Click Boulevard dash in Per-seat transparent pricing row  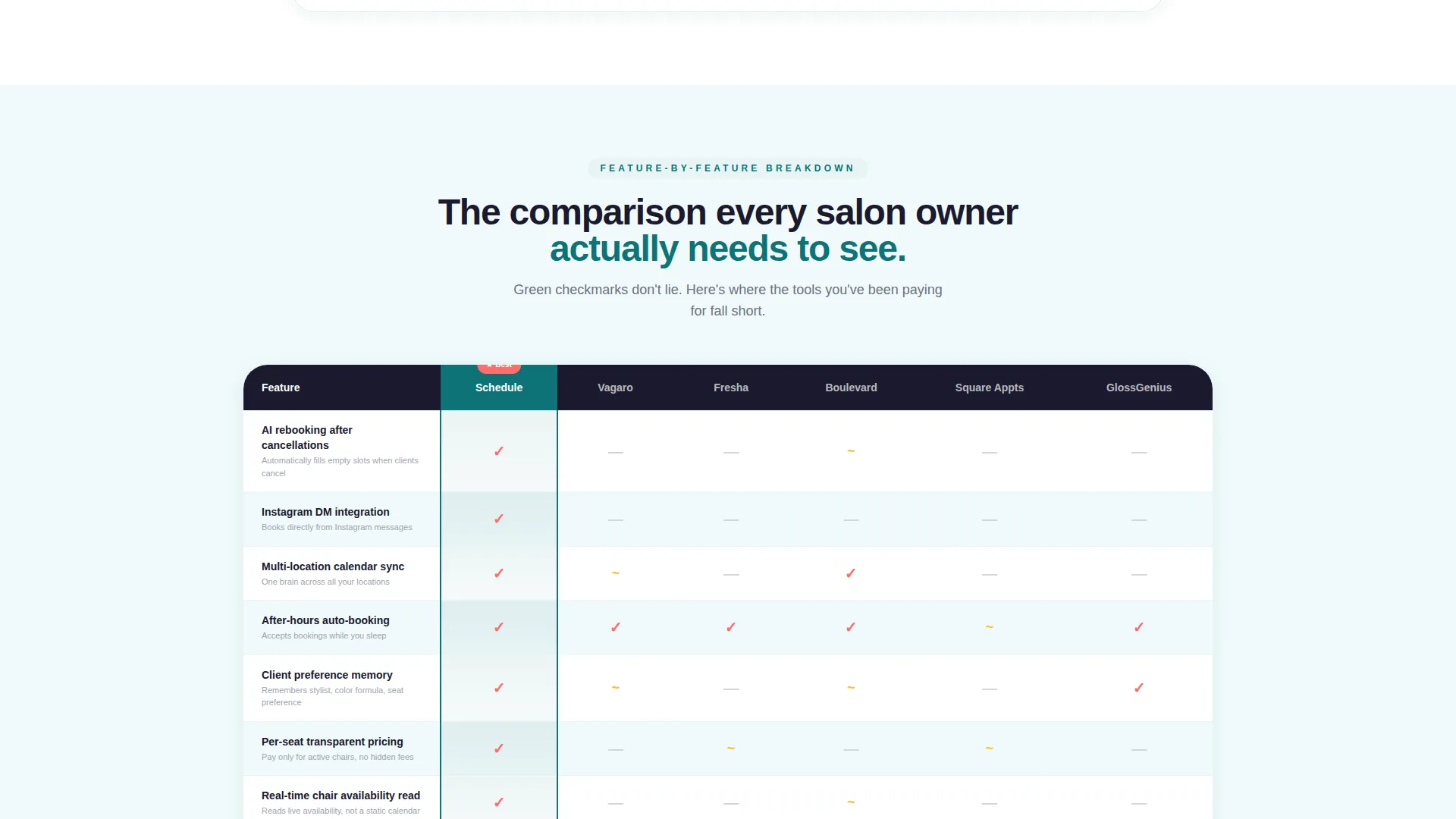click(x=851, y=749)
